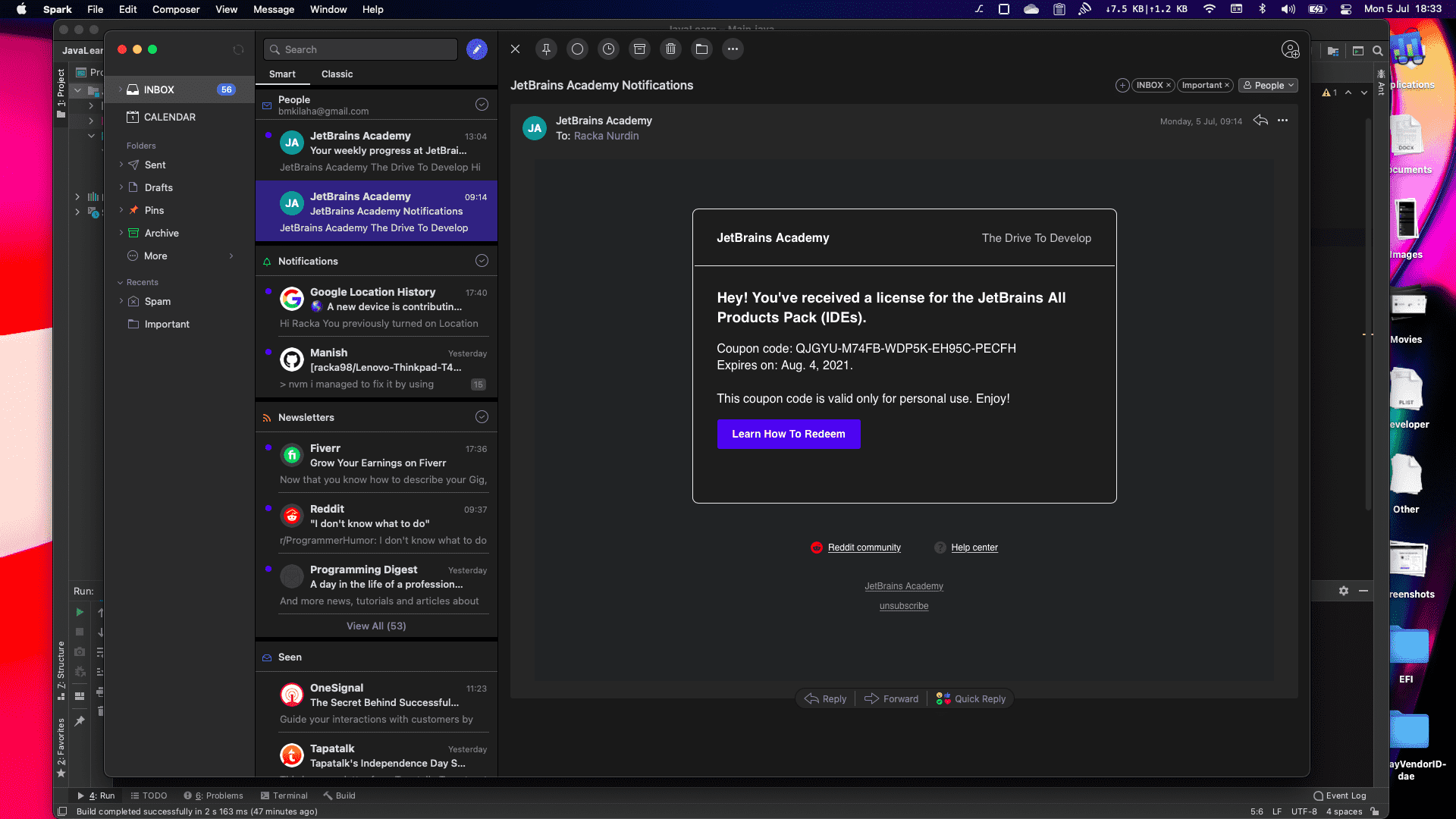1456x819 pixels.
Task: Switch to the Classic inbox tab
Action: 337,74
